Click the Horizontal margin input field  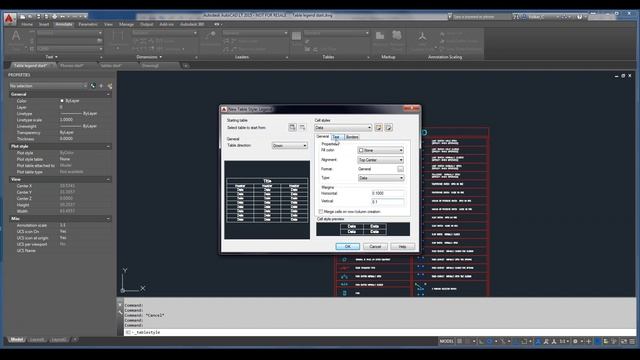[x=388, y=193]
